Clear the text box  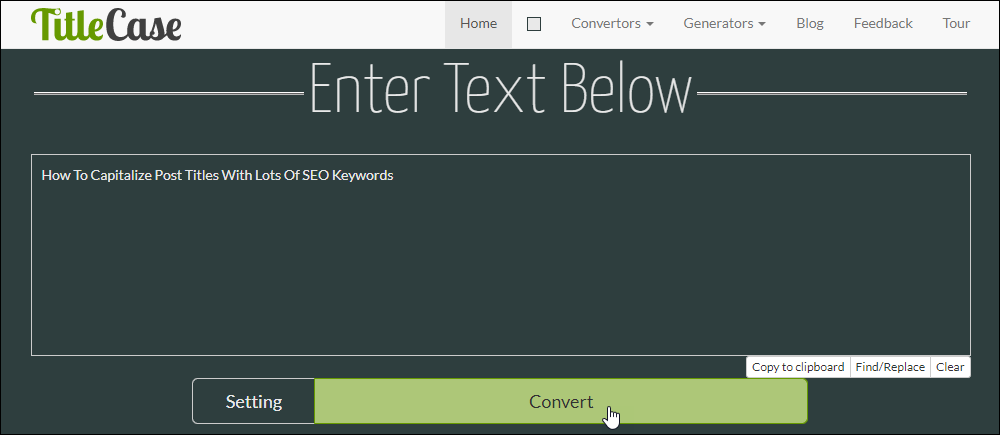coord(950,367)
